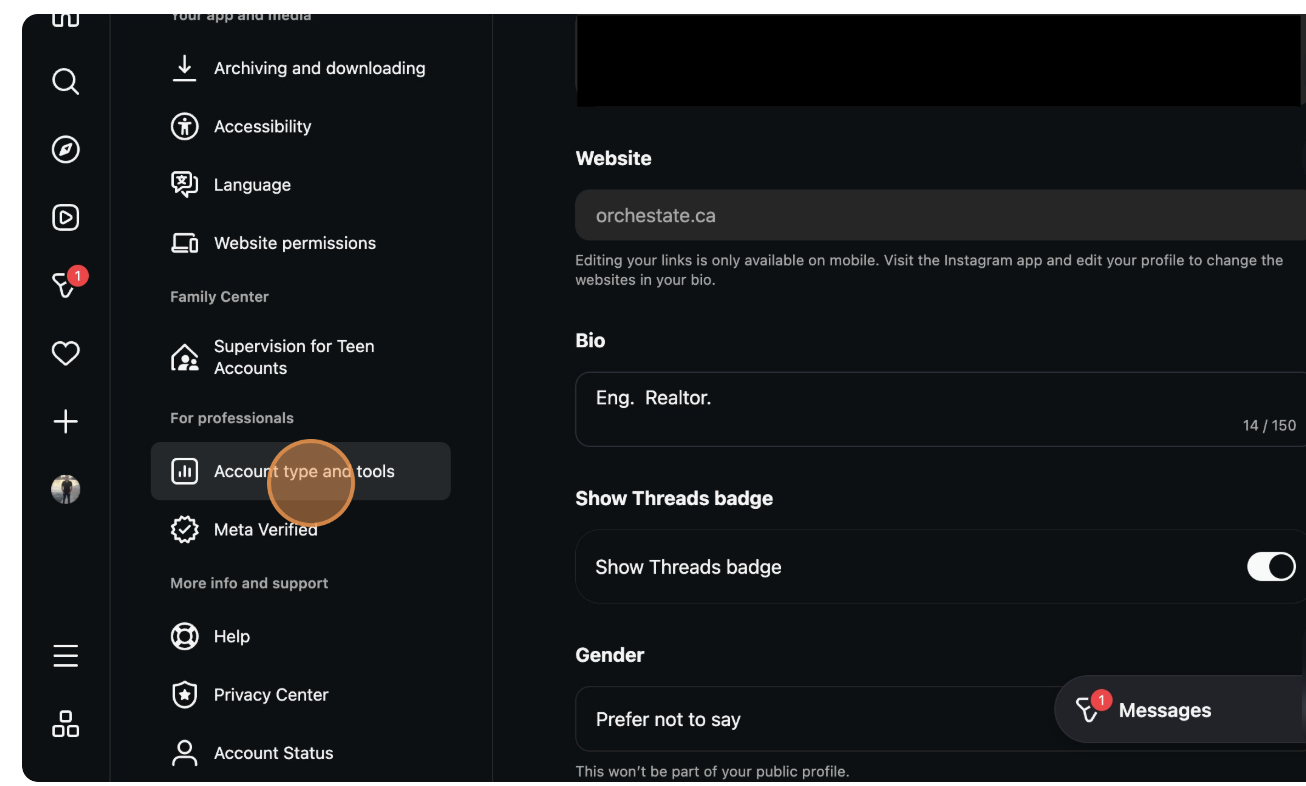
Task: Select Account type and tools
Action: (x=303, y=471)
